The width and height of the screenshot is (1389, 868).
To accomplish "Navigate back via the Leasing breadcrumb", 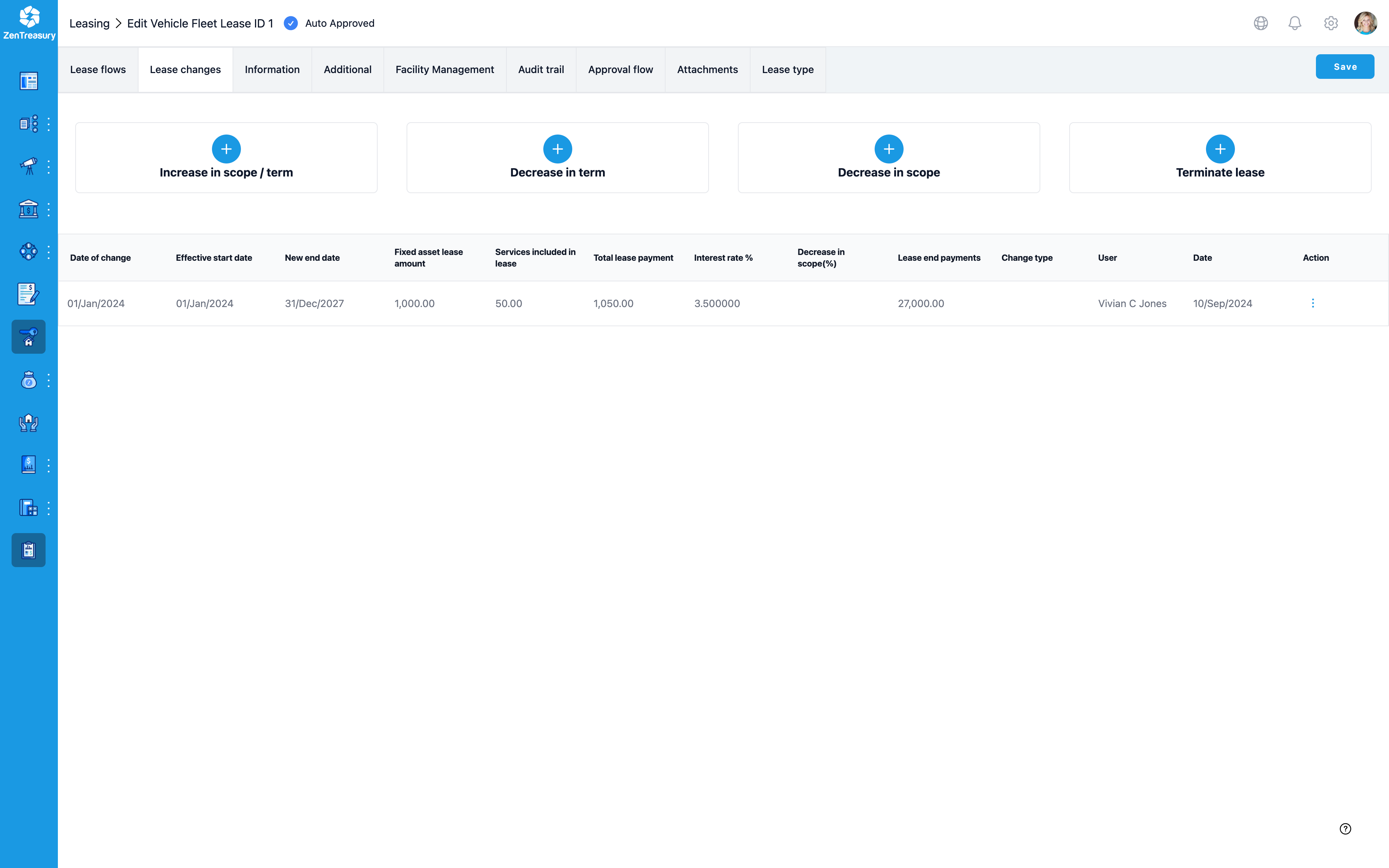I will coord(90,24).
